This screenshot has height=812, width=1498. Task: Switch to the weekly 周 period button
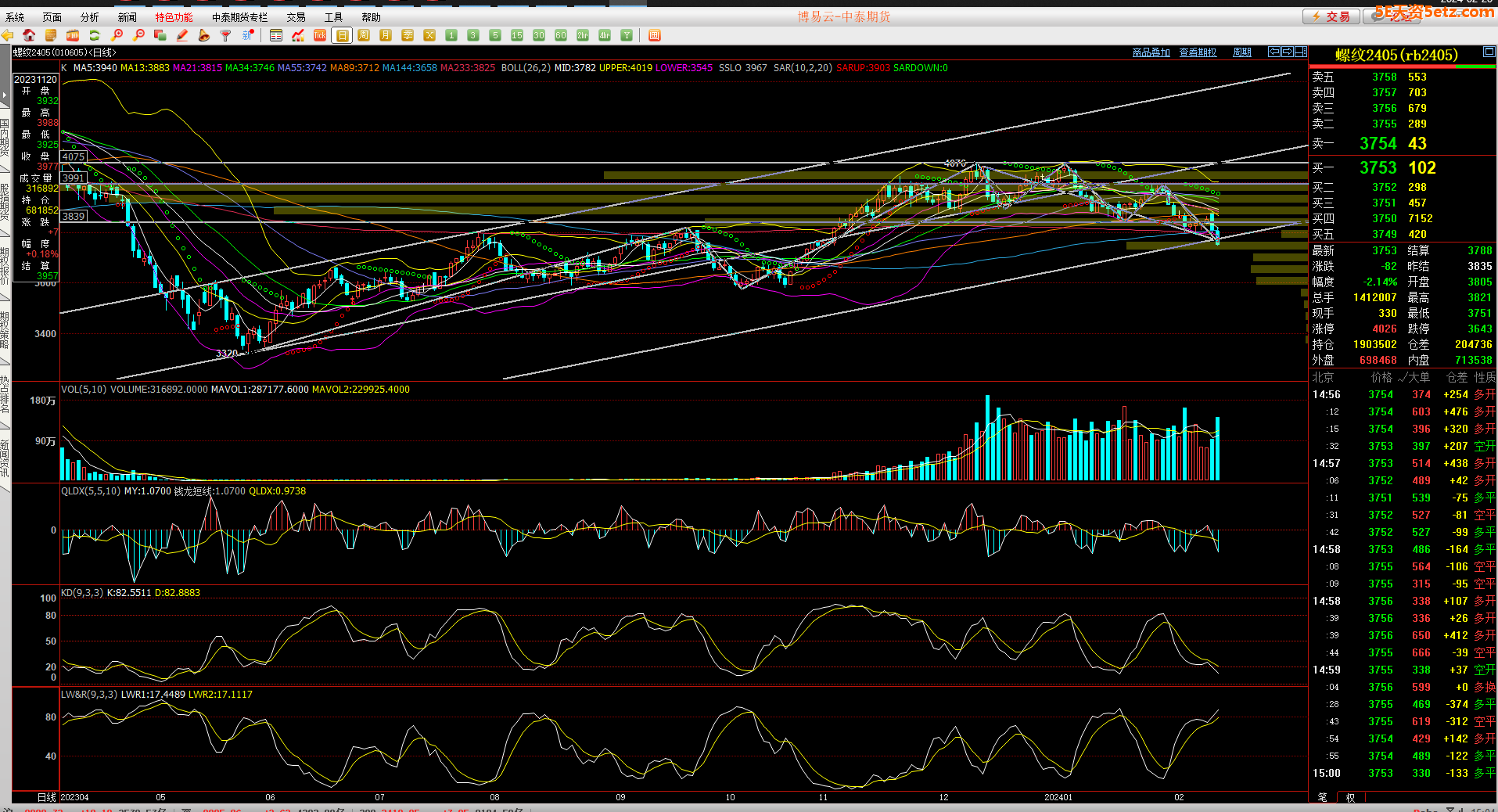364,35
